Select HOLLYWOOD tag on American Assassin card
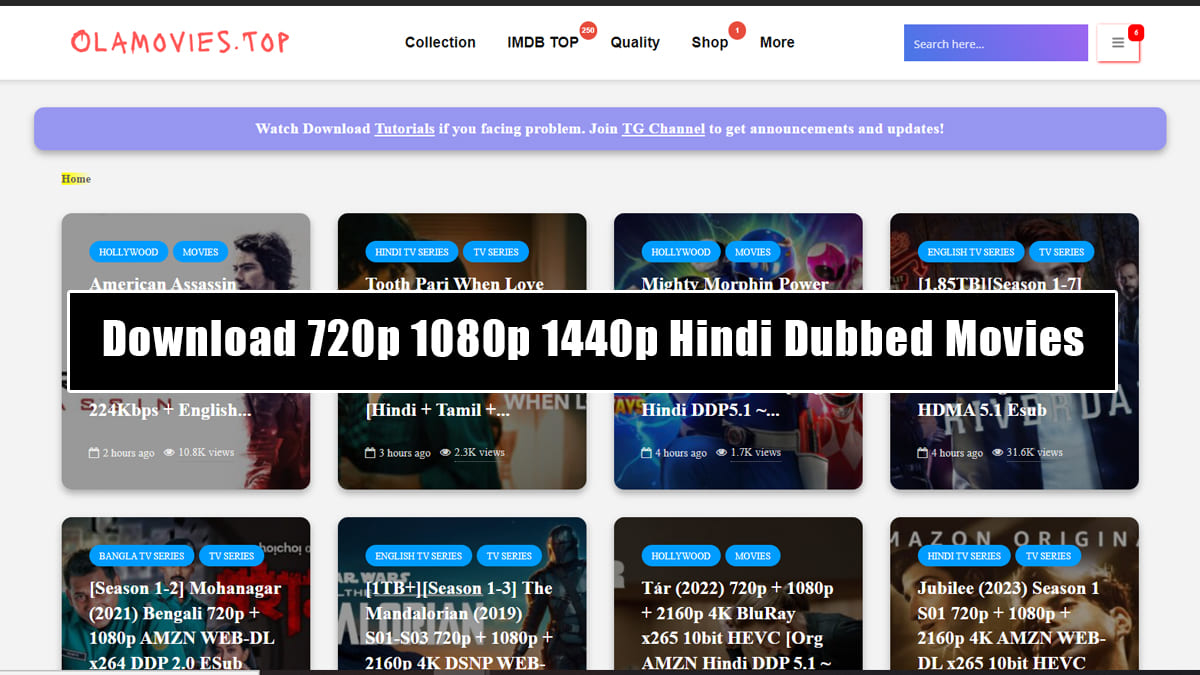The height and width of the screenshot is (675, 1200). (128, 252)
